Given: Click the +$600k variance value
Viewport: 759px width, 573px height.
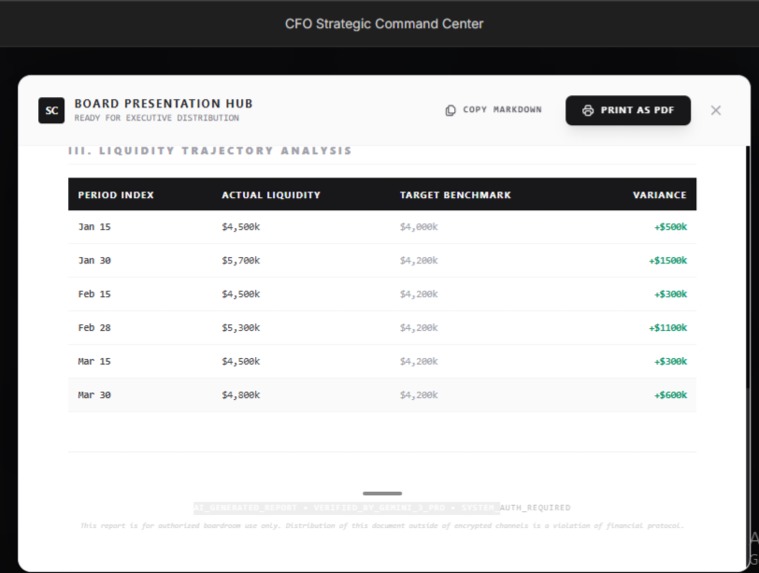Looking at the screenshot, I should (670, 395).
